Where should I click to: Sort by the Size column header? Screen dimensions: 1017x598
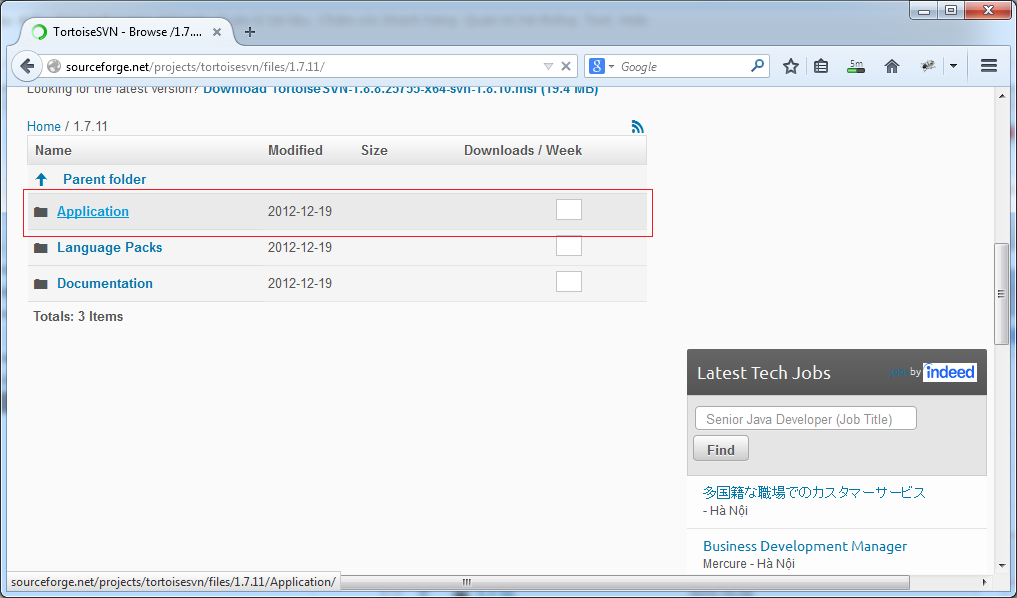[374, 150]
